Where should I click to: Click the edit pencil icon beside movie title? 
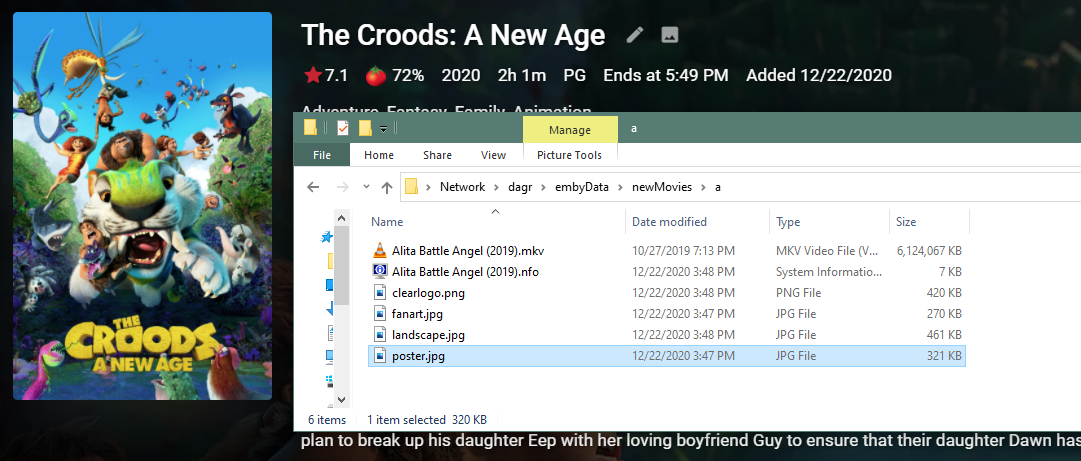click(x=635, y=35)
